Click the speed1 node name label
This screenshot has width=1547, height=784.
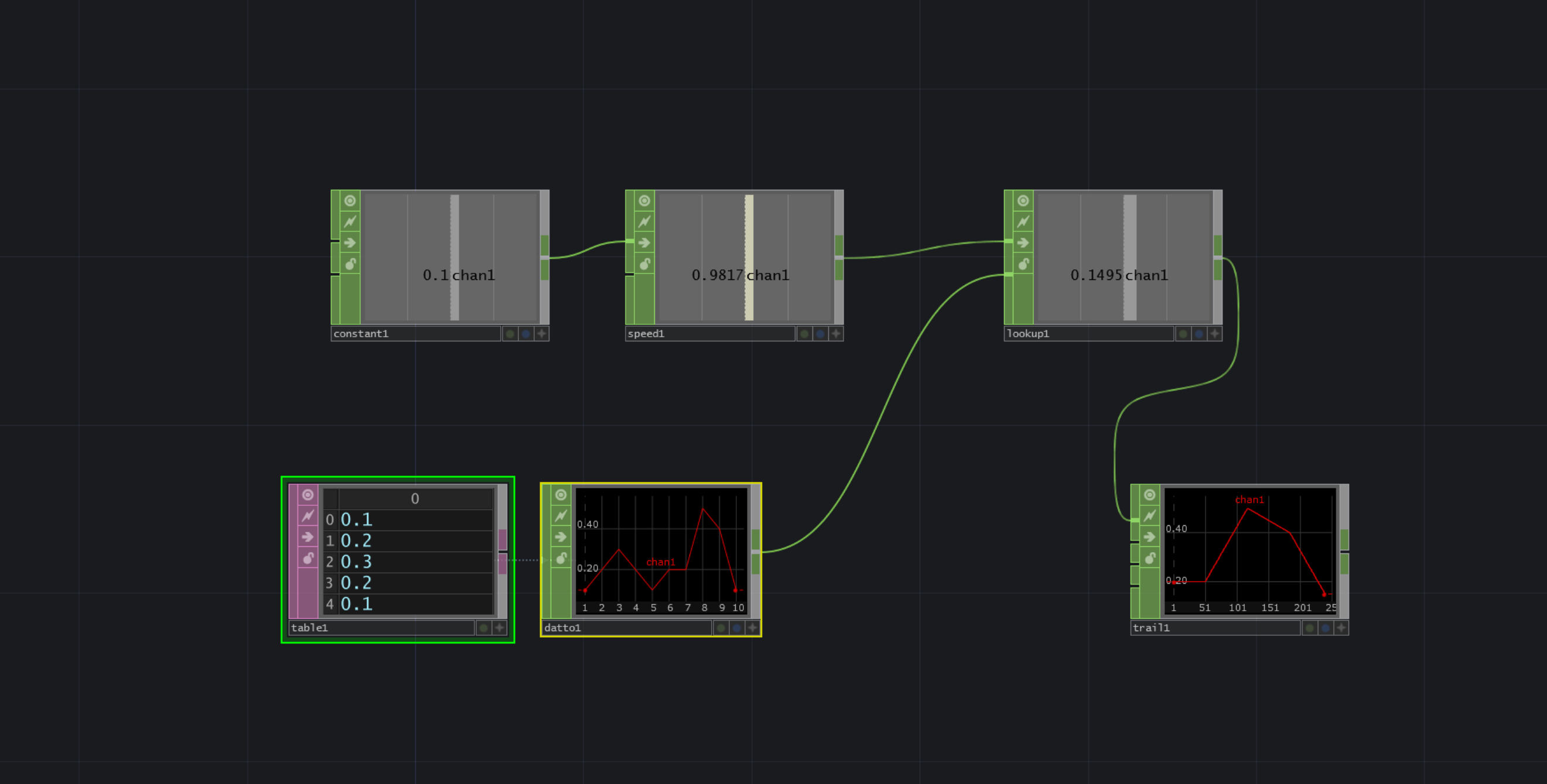(710, 334)
